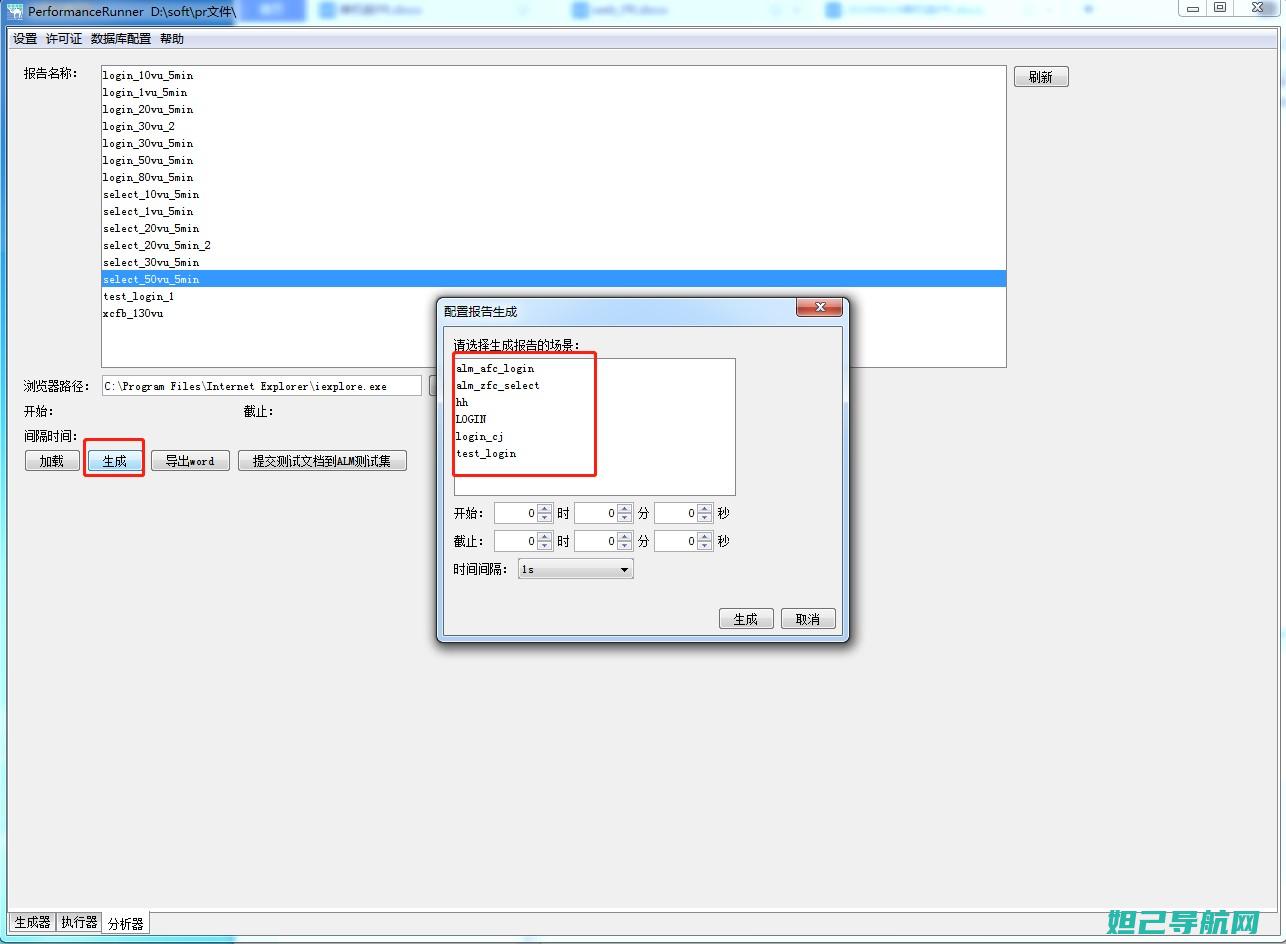The height and width of the screenshot is (944, 1286).
Task: Select report select_1vu_5min
Action: click(x=553, y=212)
